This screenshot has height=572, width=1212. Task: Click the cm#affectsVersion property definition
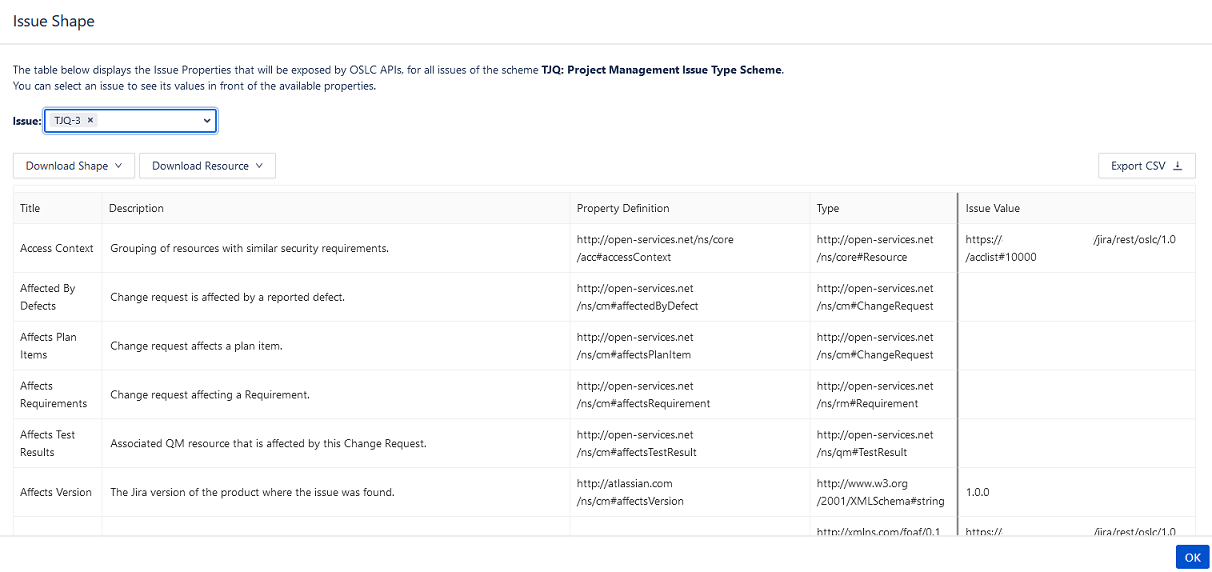point(631,492)
